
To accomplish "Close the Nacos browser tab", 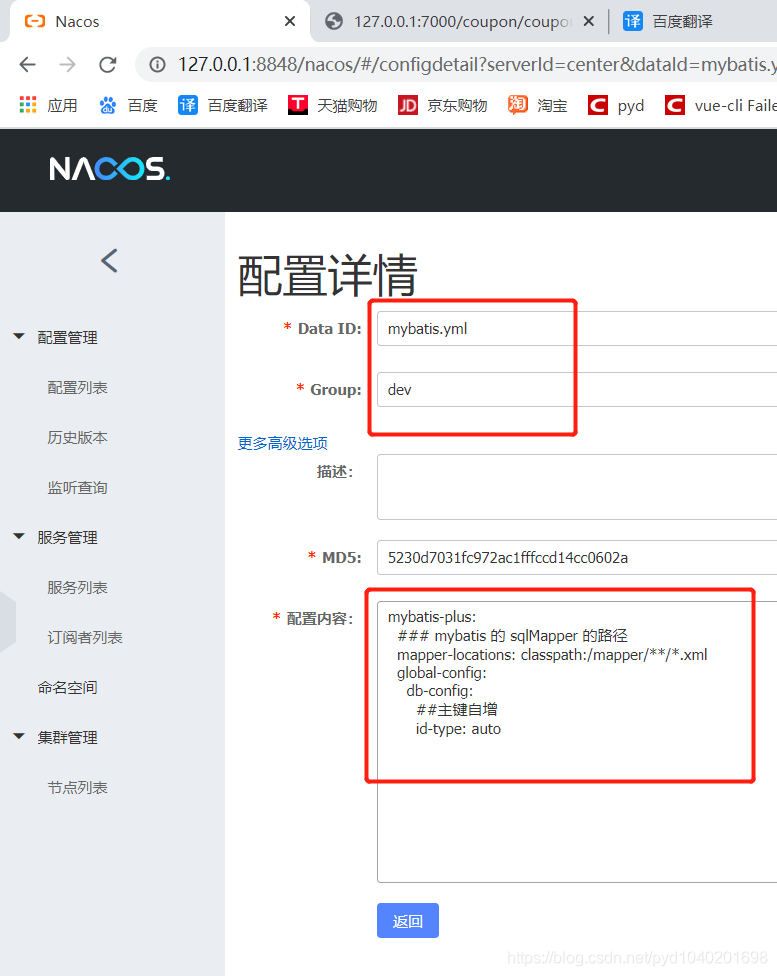I will pyautogui.click(x=290, y=21).
